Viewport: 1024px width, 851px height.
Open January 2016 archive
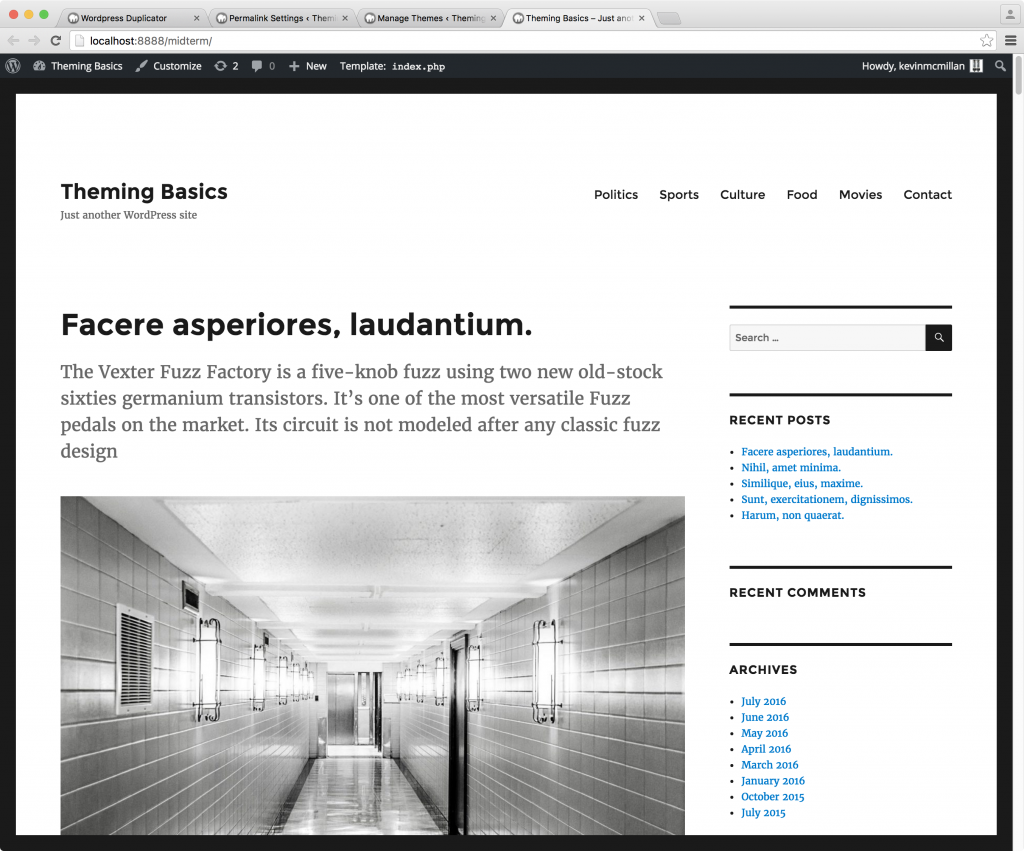point(773,780)
